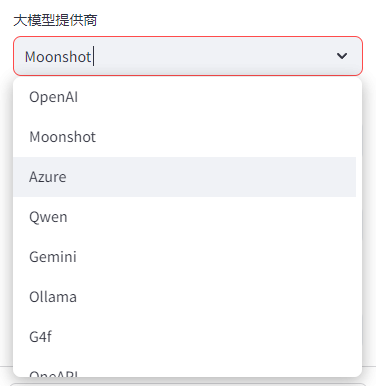Click empty space inside the provider combo box
This screenshot has height=386, width=376.
(x=213, y=56)
